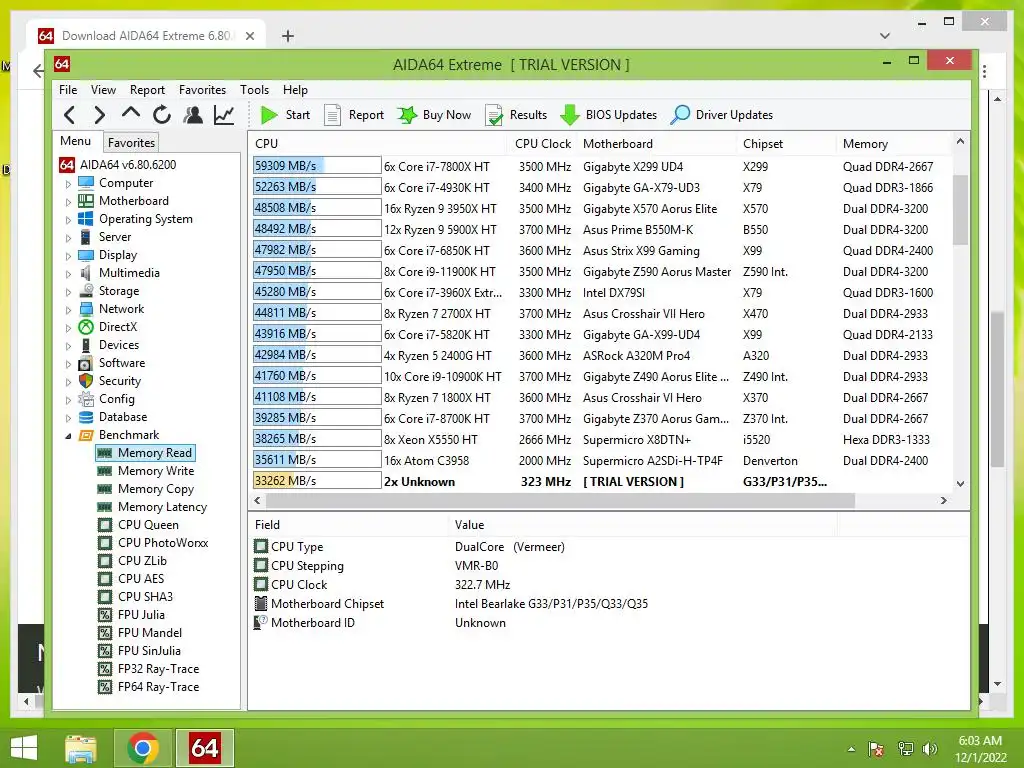Select the Memory Latency benchmark
The height and width of the screenshot is (768, 1024).
click(x=152, y=507)
